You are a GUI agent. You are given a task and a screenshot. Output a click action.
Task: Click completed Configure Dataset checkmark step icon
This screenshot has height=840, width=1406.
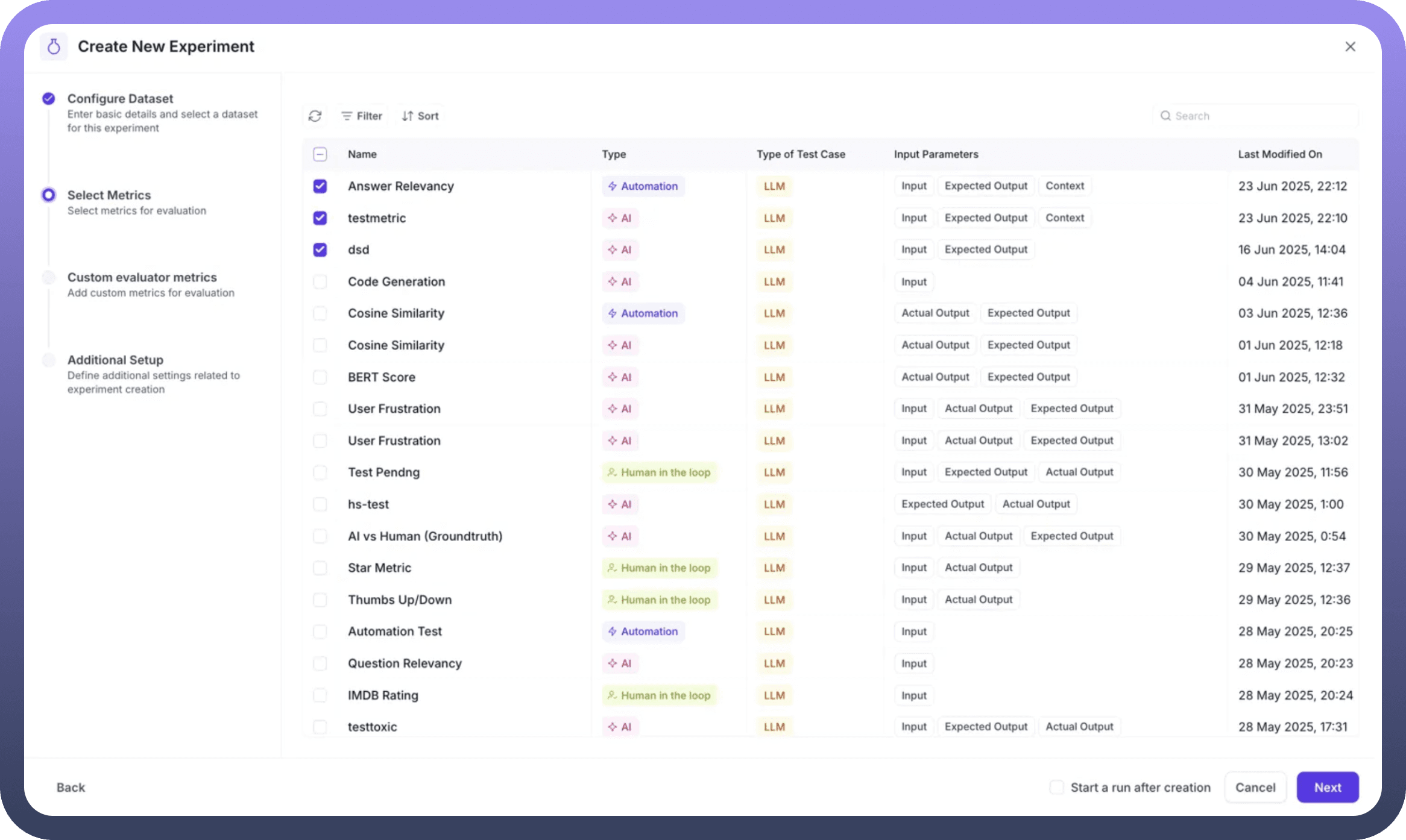click(49, 99)
